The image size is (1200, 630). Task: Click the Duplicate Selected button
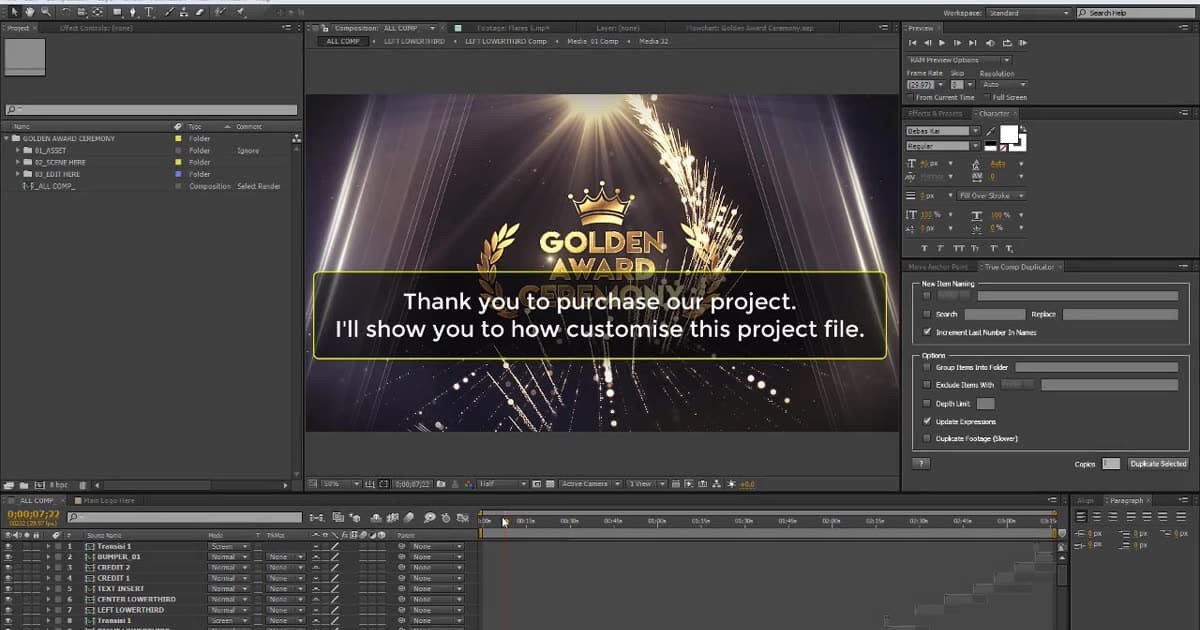[x=1157, y=464]
